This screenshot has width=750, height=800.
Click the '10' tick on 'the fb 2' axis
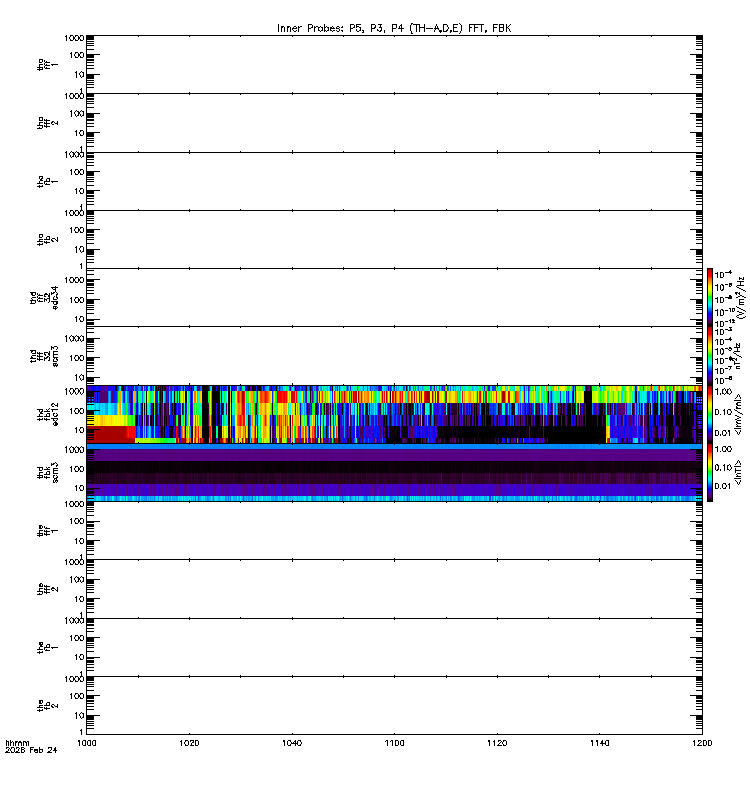point(79,715)
